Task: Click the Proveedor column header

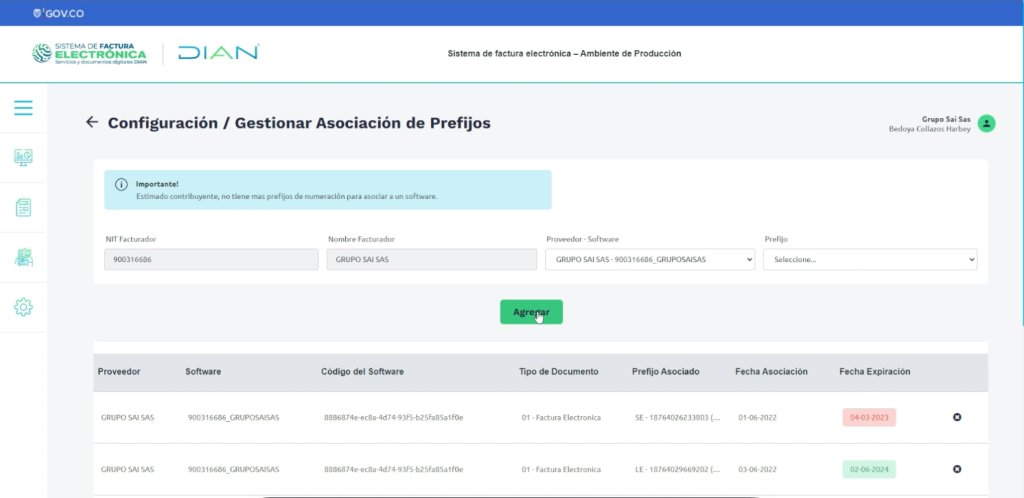Action: [119, 371]
